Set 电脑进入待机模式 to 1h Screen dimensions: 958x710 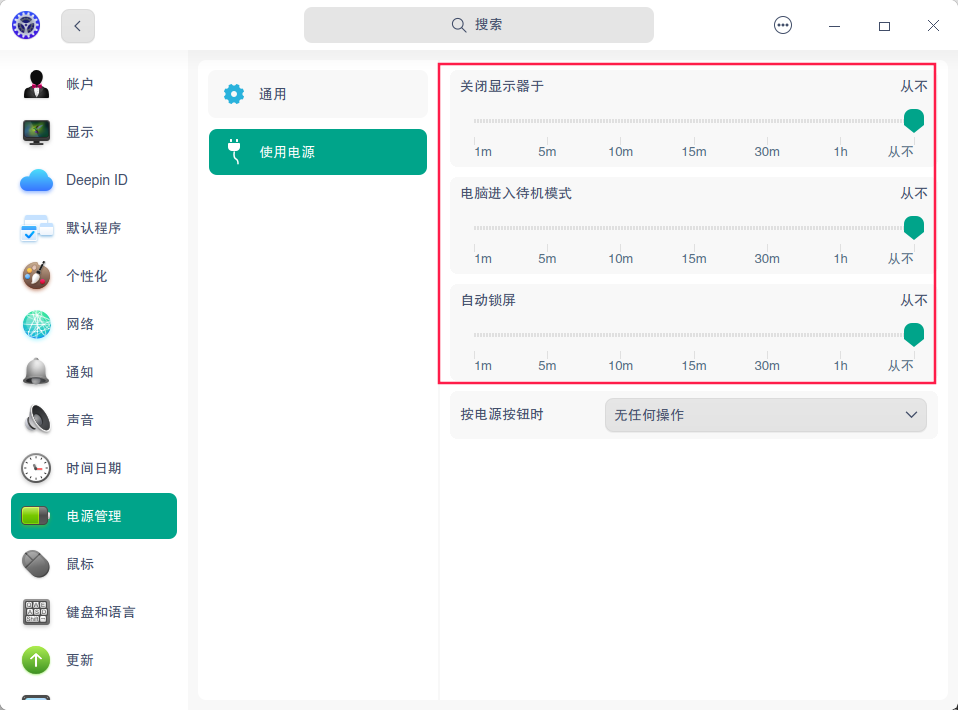pos(840,227)
